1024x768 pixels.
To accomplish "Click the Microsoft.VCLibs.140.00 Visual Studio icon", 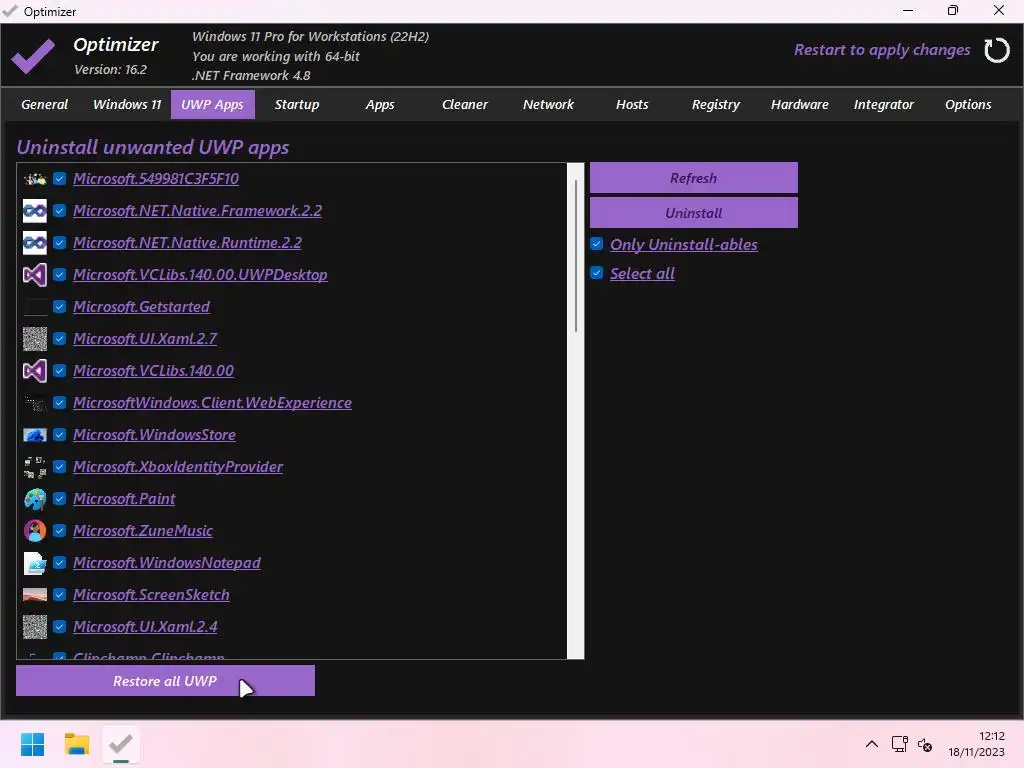I will pos(35,371).
